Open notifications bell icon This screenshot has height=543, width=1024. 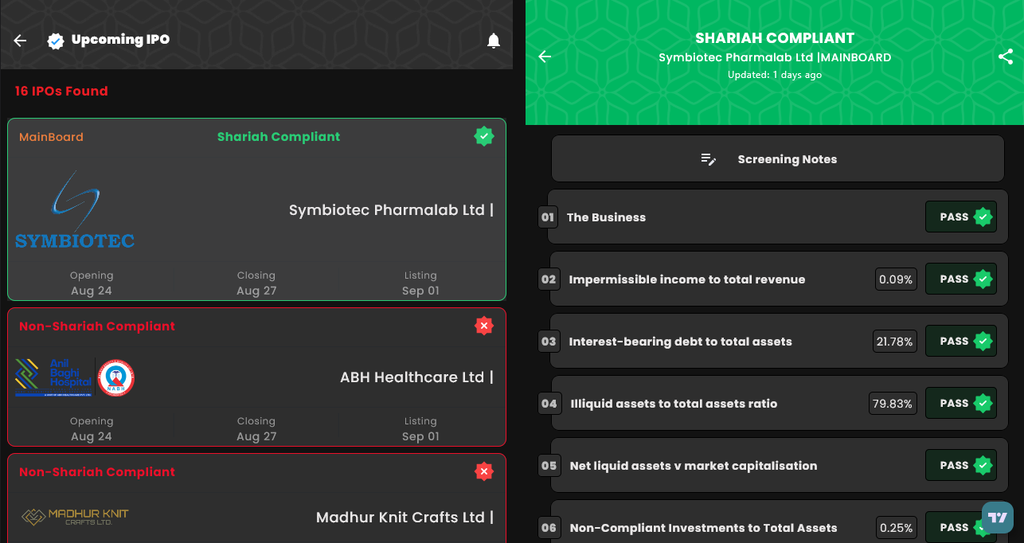494,41
